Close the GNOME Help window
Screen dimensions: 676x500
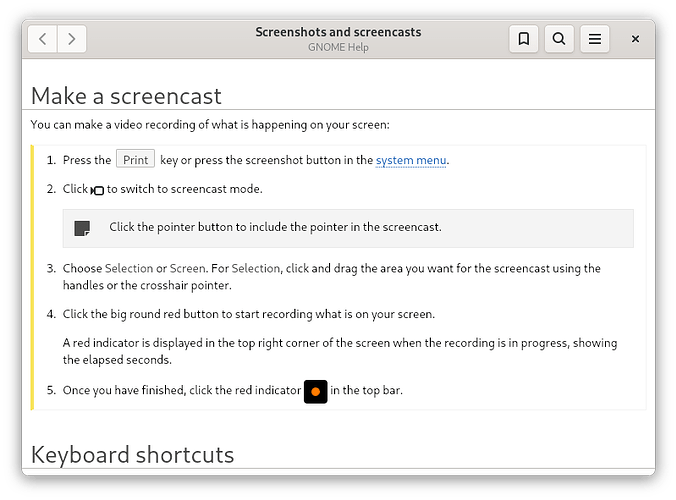(635, 39)
